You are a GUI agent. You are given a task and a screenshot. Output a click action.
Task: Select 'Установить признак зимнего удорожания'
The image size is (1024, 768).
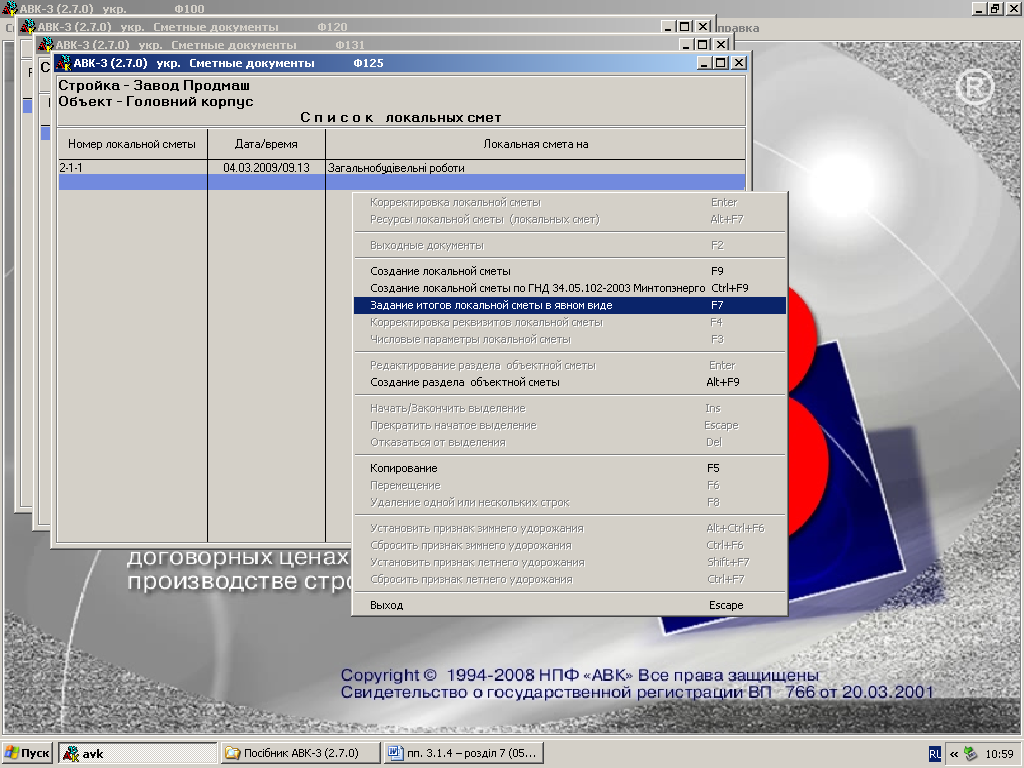(x=569, y=528)
